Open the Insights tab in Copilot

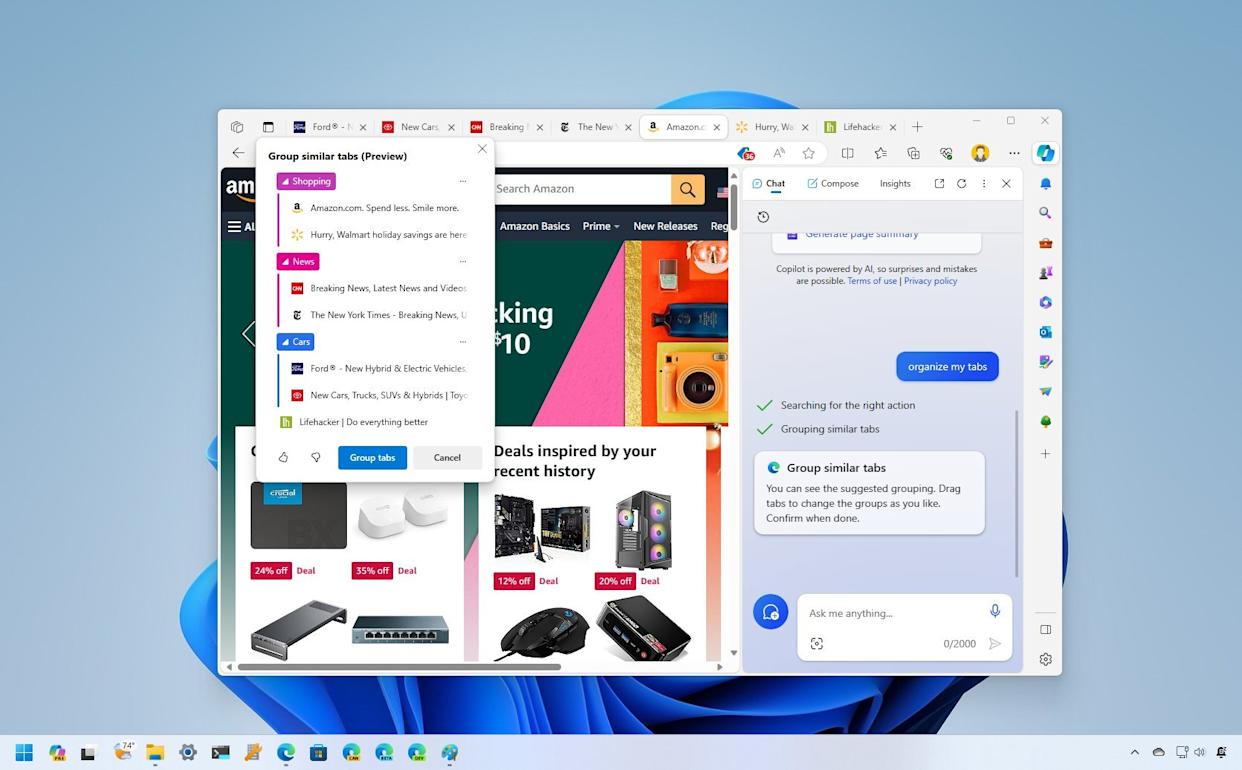(895, 184)
